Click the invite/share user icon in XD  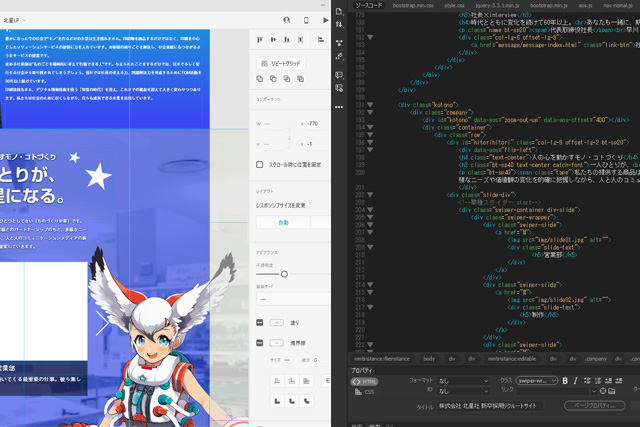point(287,20)
